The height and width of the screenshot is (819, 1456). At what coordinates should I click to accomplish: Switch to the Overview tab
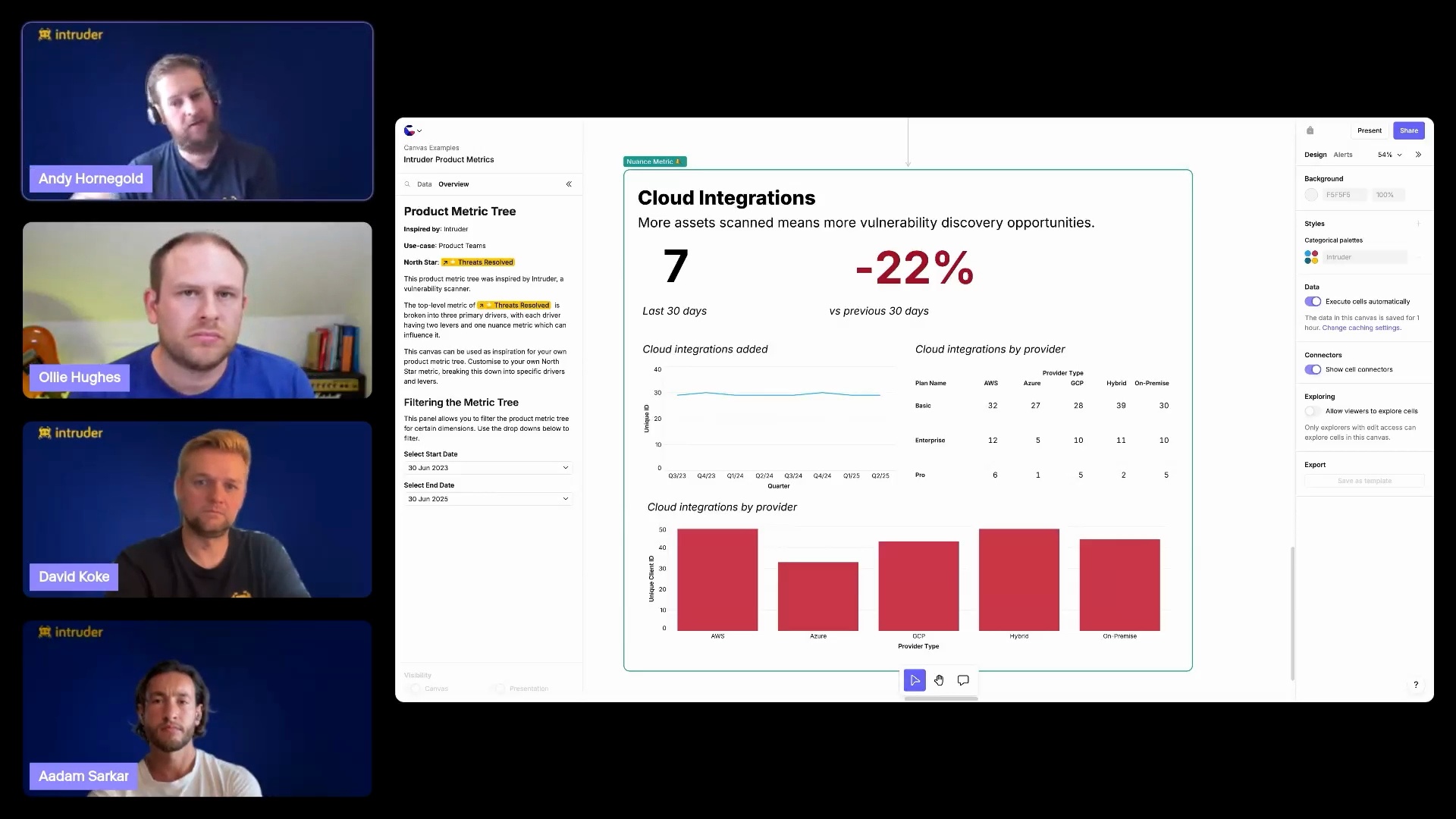tap(453, 184)
